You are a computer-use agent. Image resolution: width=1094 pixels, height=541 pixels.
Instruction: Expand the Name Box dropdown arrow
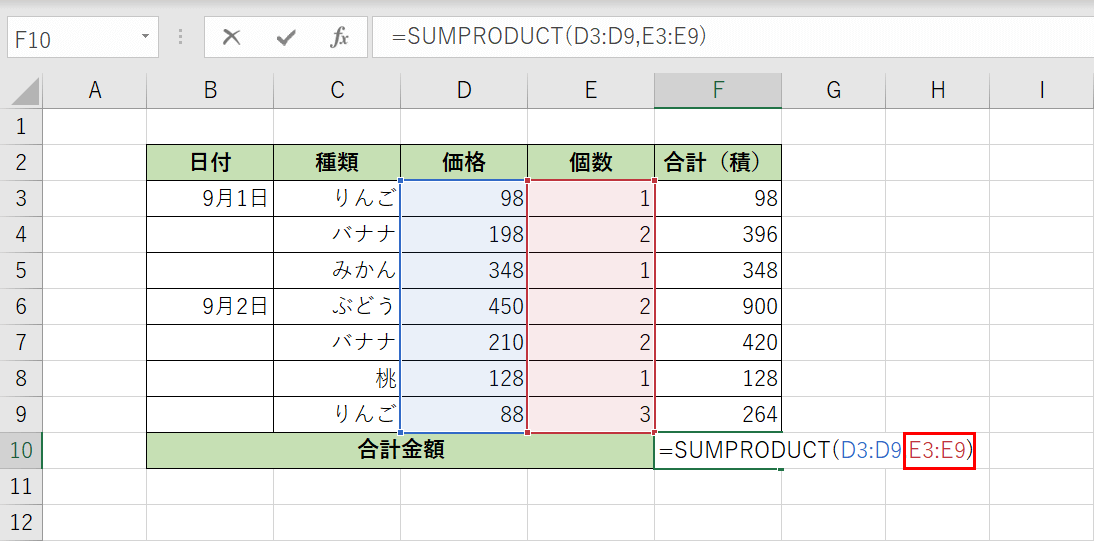(145, 36)
